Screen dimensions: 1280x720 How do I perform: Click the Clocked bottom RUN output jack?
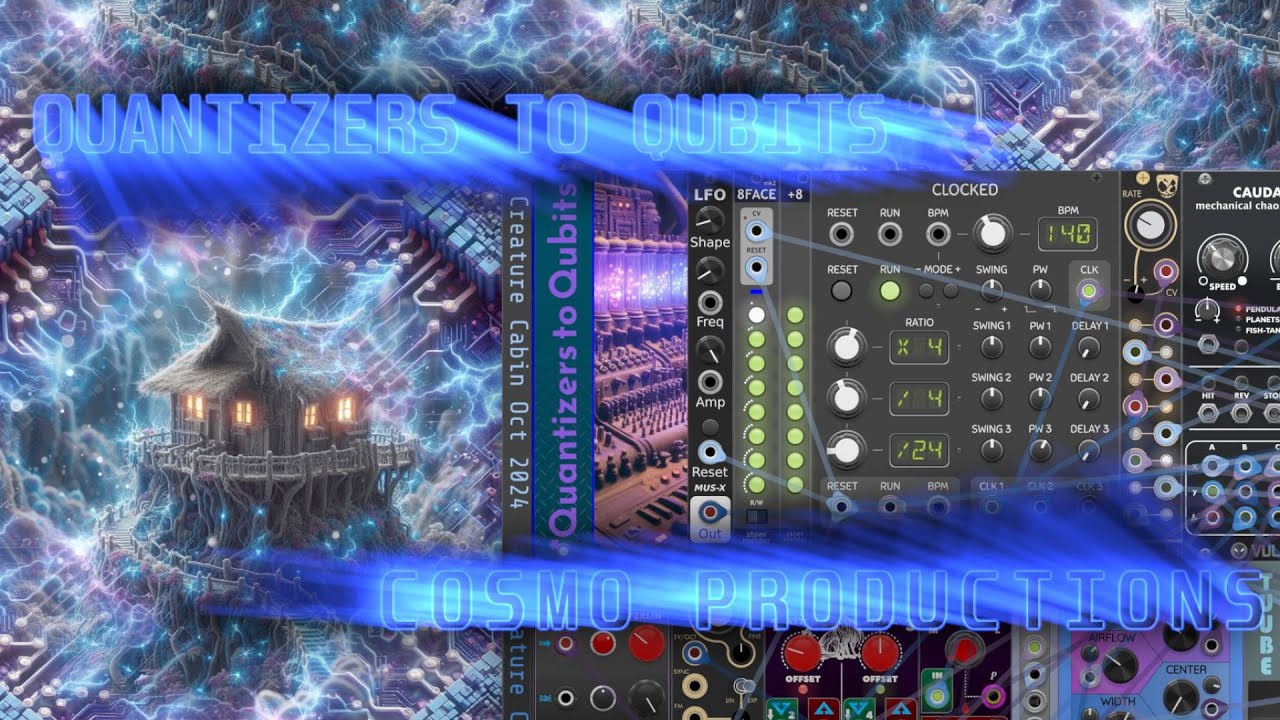(x=889, y=506)
